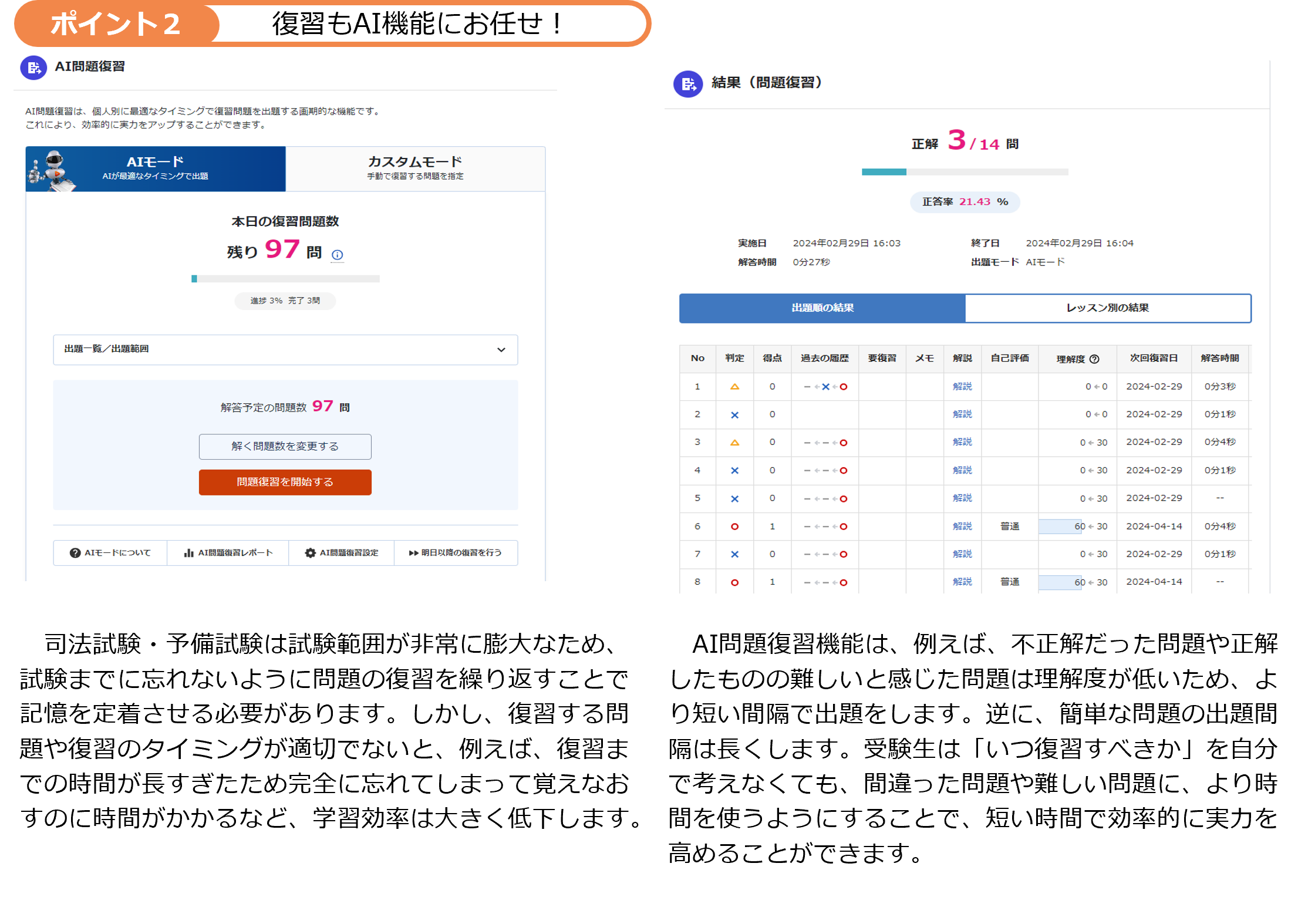Click the 結果(問題復習) header icon
The height and width of the screenshot is (924, 1298).
tap(687, 84)
